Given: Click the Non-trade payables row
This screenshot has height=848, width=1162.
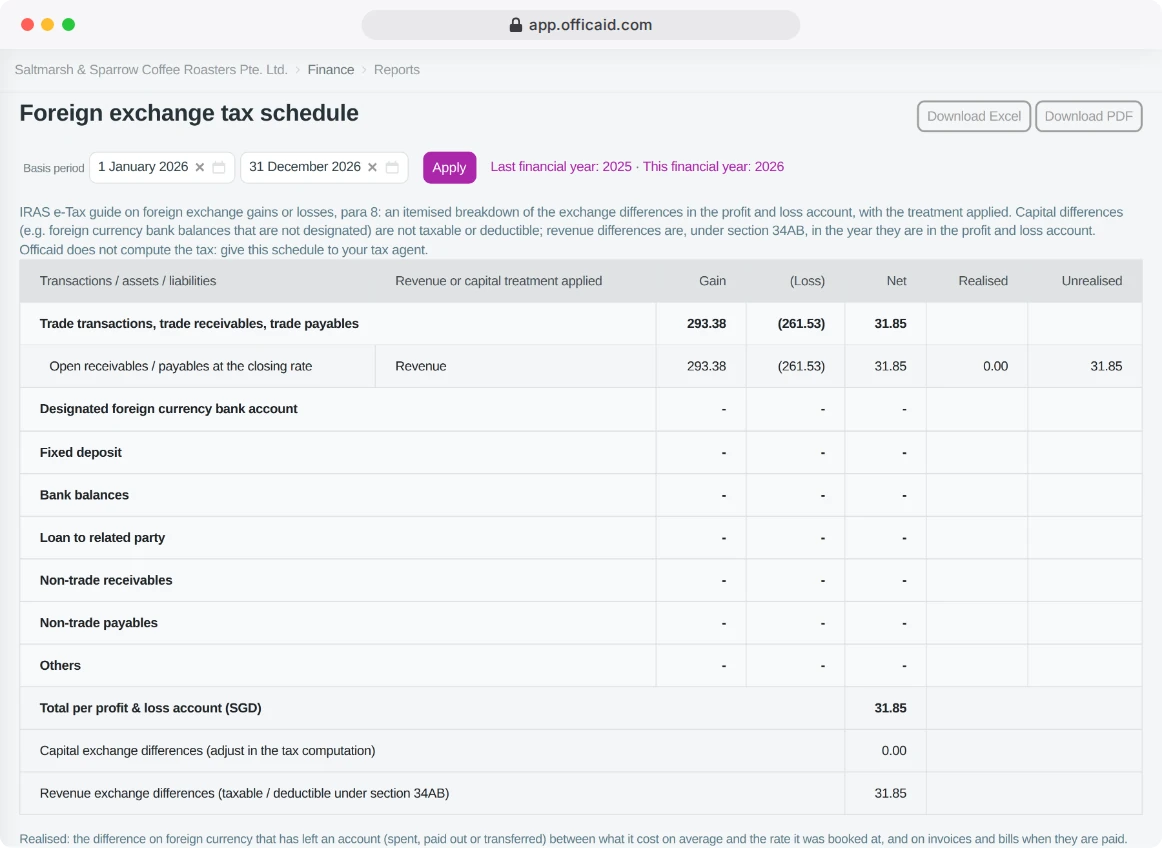Looking at the screenshot, I should (x=581, y=623).
